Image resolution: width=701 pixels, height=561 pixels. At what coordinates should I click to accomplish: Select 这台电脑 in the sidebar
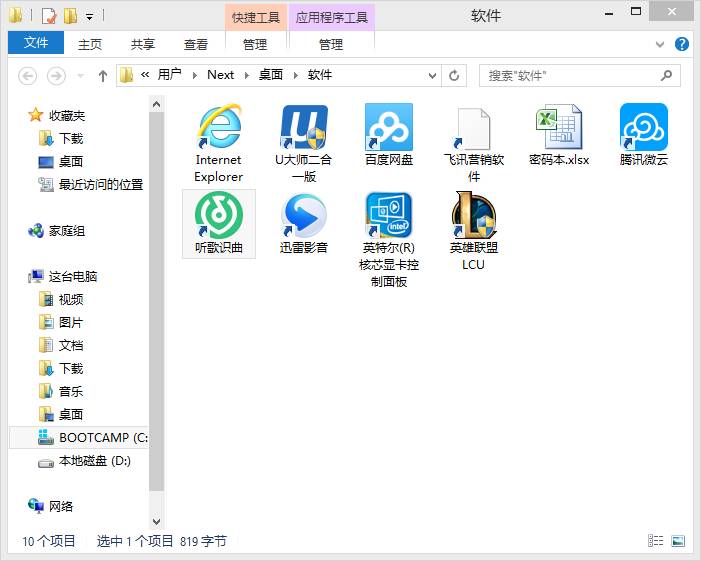(63, 276)
